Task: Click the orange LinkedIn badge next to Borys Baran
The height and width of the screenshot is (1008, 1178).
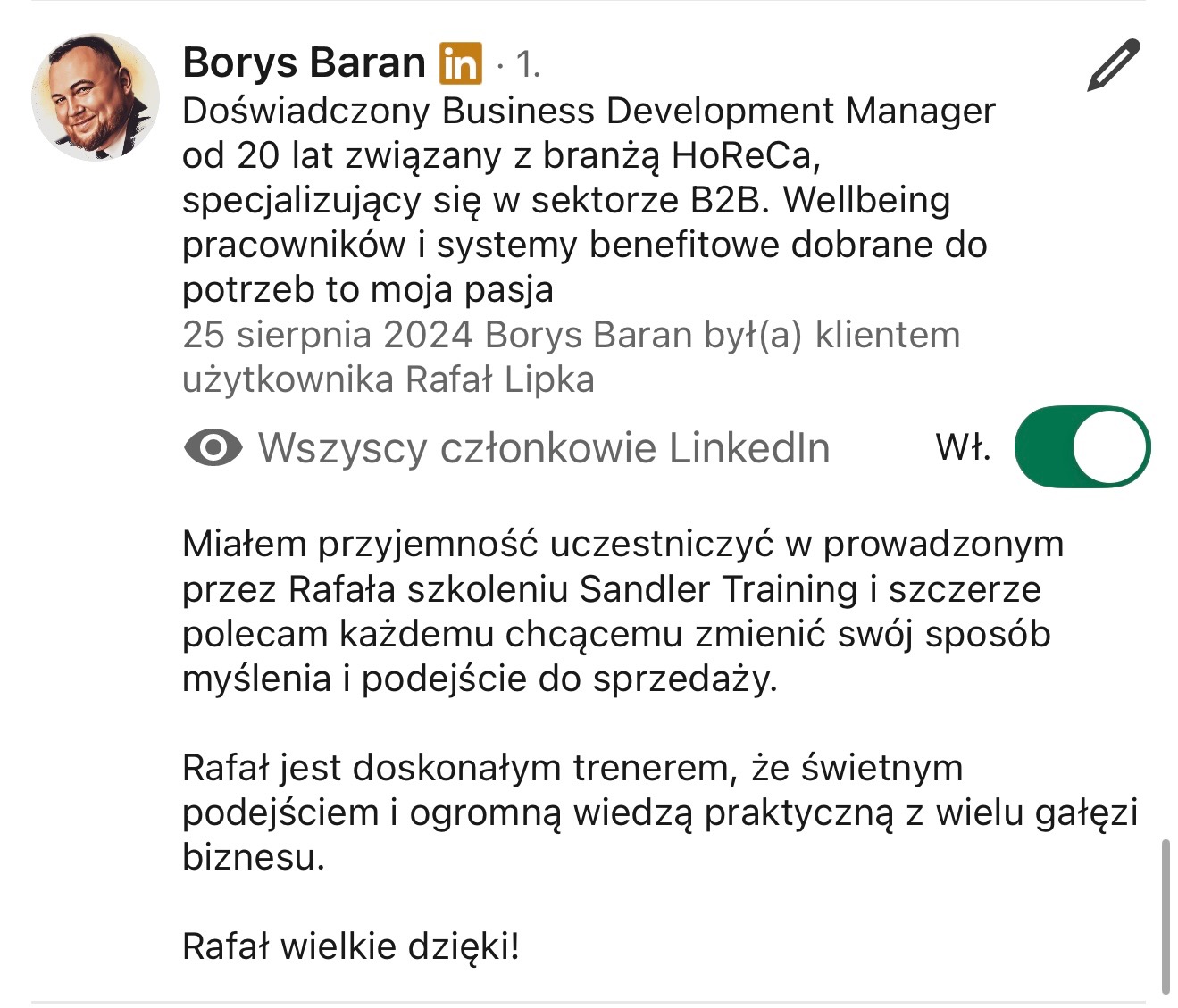Action: point(461,62)
